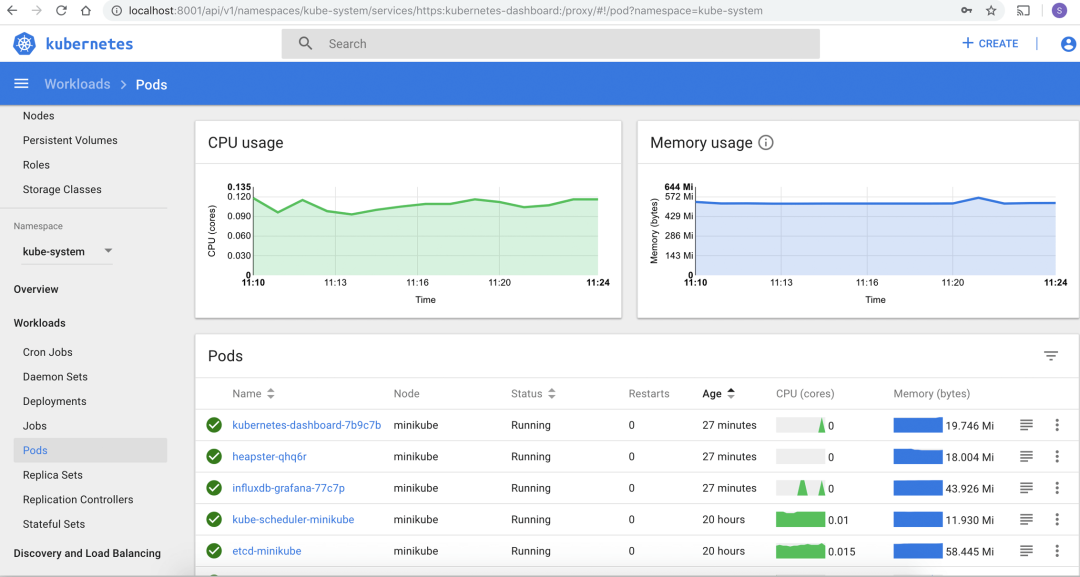Click browser back arrow
Viewport: 1080px width, 577px height.
pyautogui.click(x=12, y=10)
